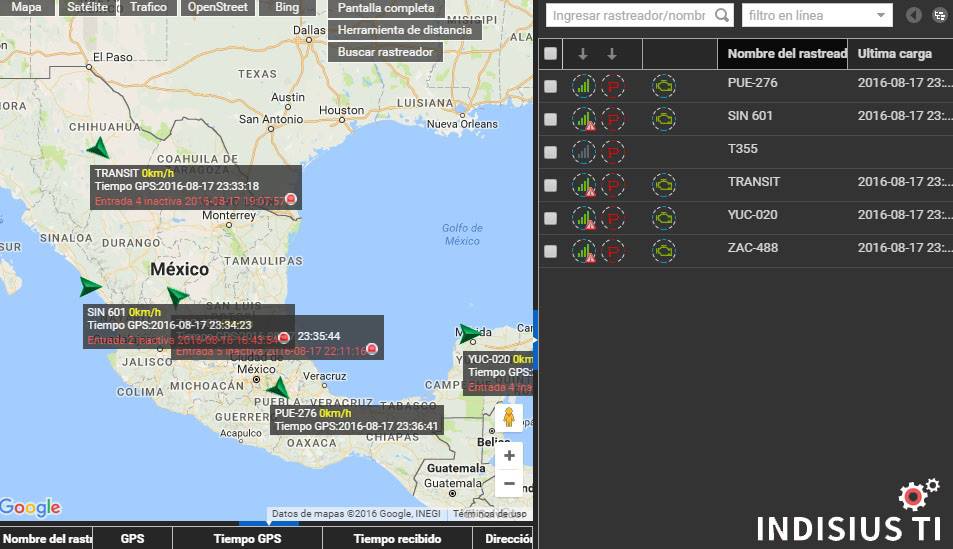Select the Bing map source
The height and width of the screenshot is (549, 953).
[x=287, y=7]
